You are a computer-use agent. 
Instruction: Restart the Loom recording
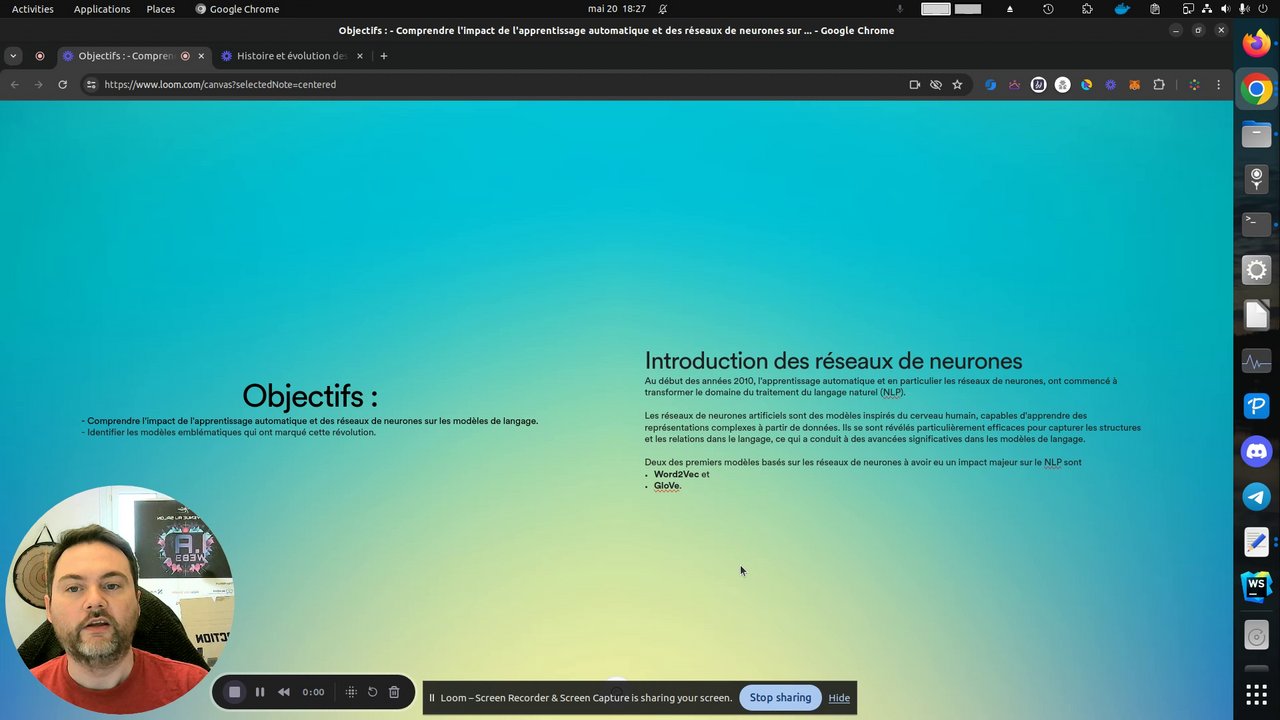pos(372,692)
